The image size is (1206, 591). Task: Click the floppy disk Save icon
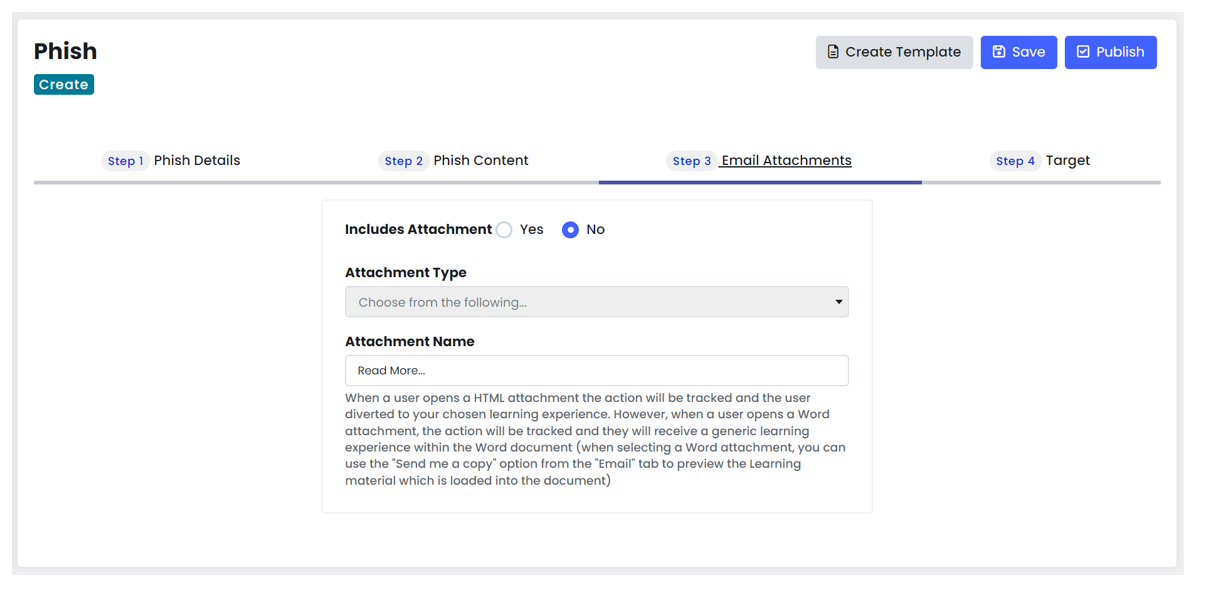998,52
